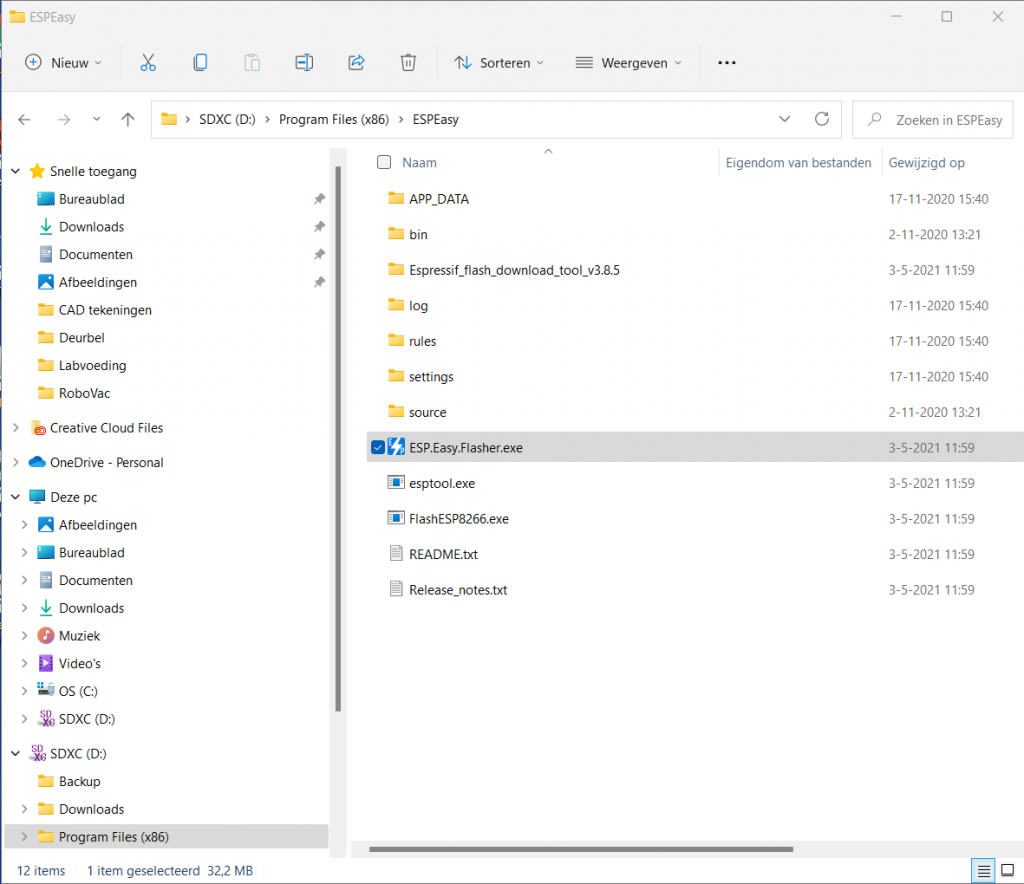Click the horizontal scrollbar of file list
Image resolution: width=1024 pixels, height=884 pixels.
581,849
